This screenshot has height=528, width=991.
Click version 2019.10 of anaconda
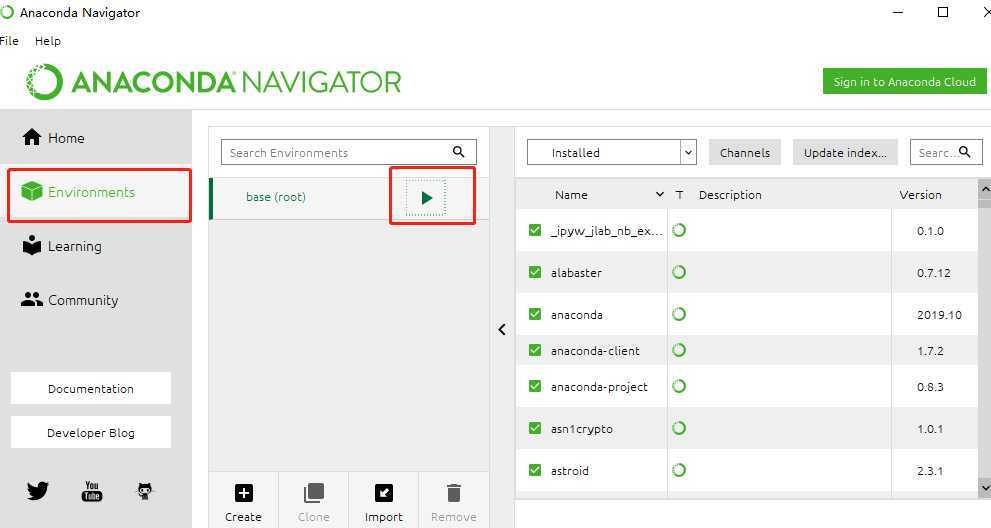point(939,315)
